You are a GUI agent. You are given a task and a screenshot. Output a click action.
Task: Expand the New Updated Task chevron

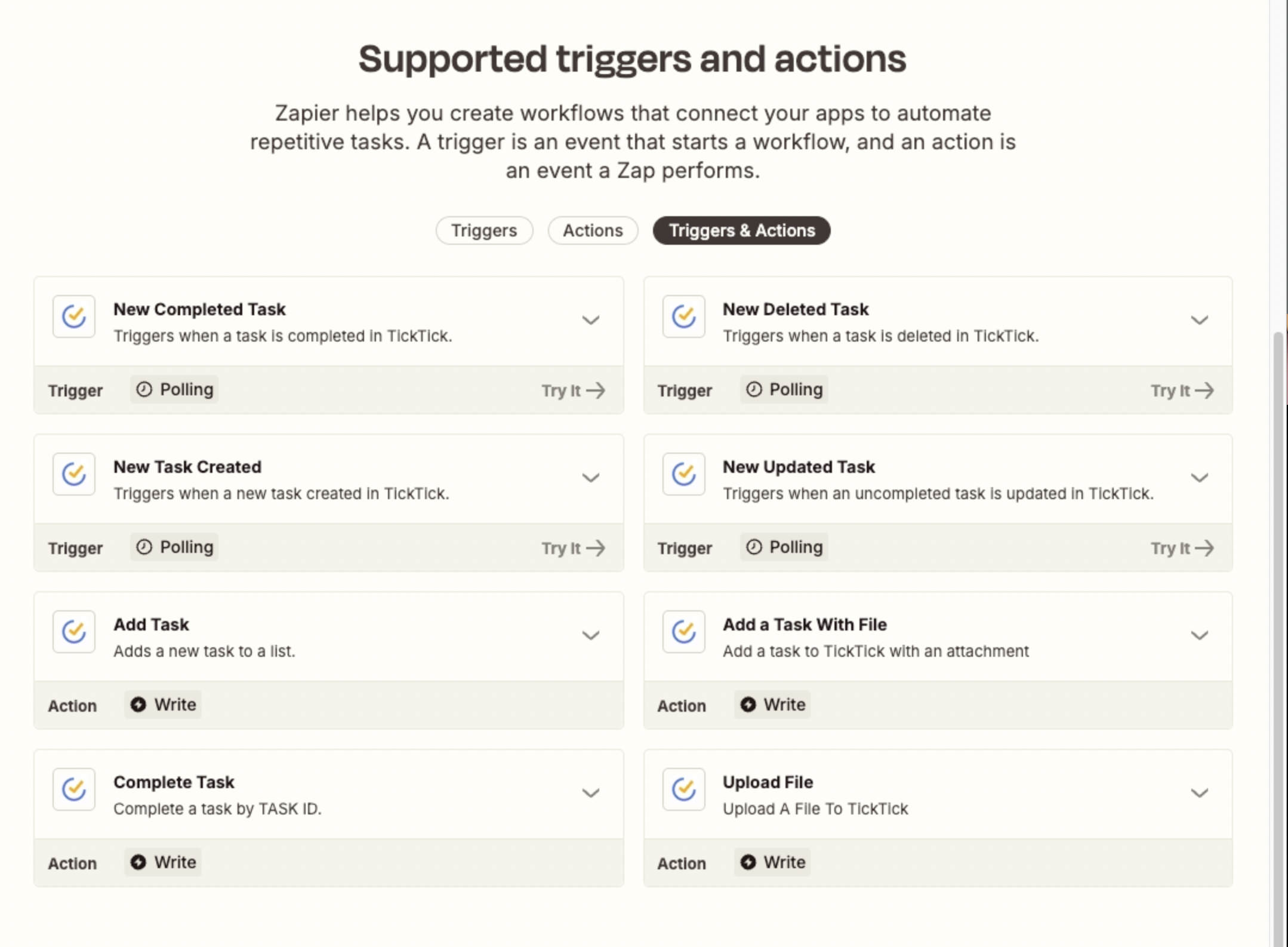click(1200, 478)
